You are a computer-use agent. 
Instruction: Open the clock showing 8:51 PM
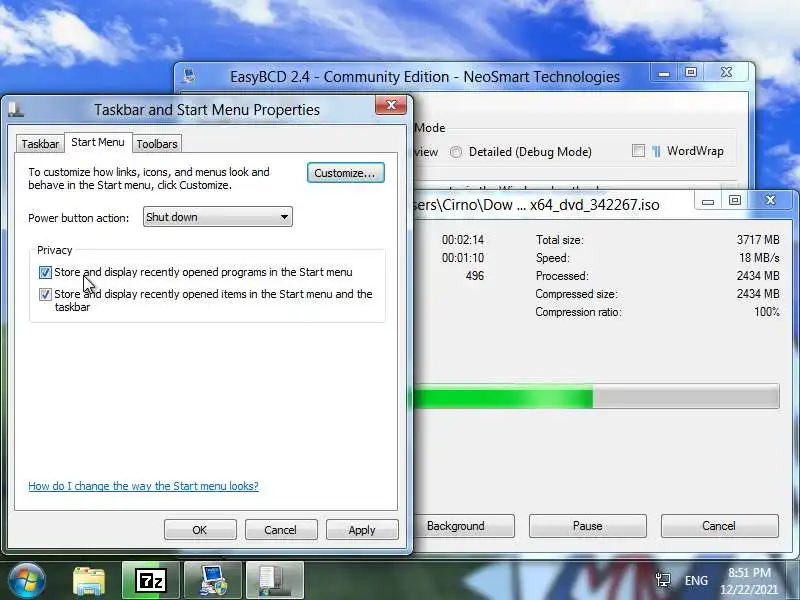click(749, 581)
